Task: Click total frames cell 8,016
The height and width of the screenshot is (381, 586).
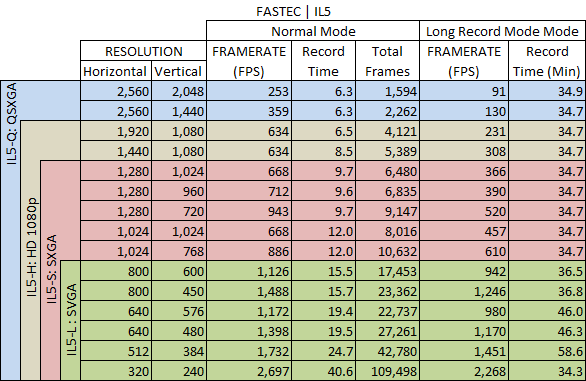Action: point(387,231)
